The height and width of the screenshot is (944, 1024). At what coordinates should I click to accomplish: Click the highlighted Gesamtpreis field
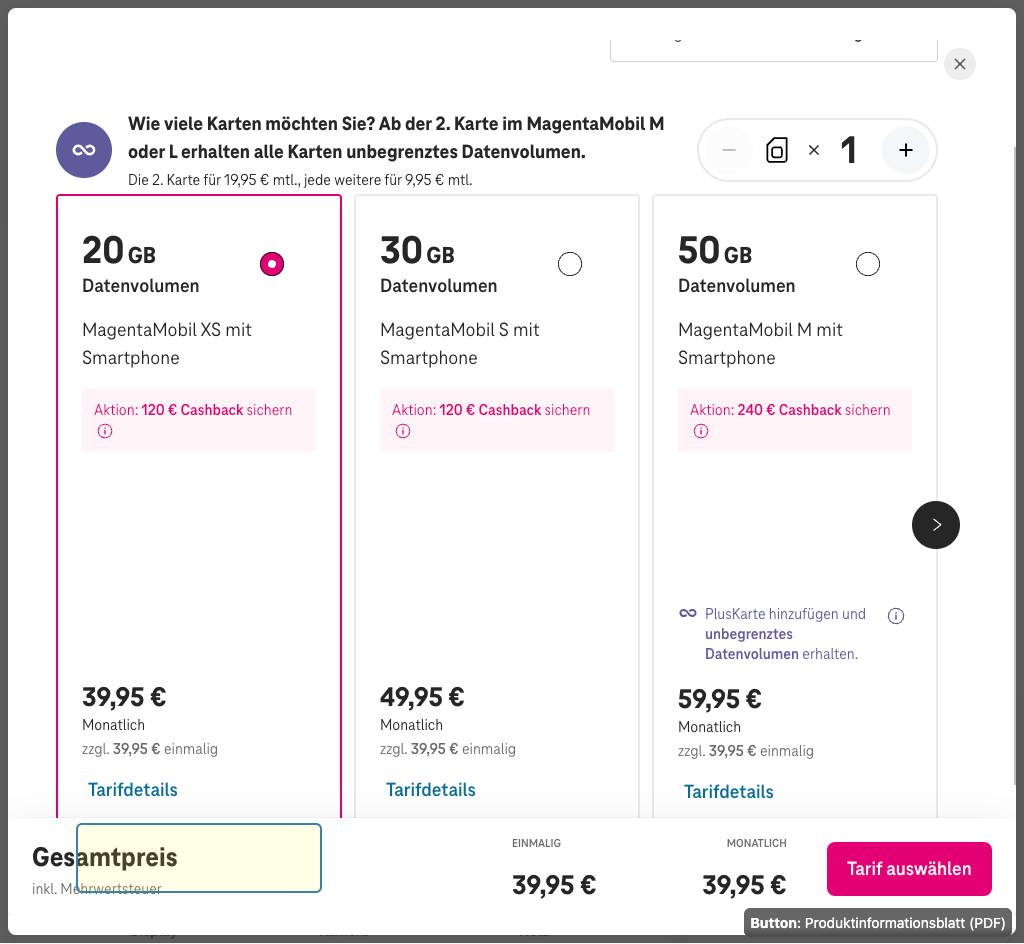click(x=198, y=858)
